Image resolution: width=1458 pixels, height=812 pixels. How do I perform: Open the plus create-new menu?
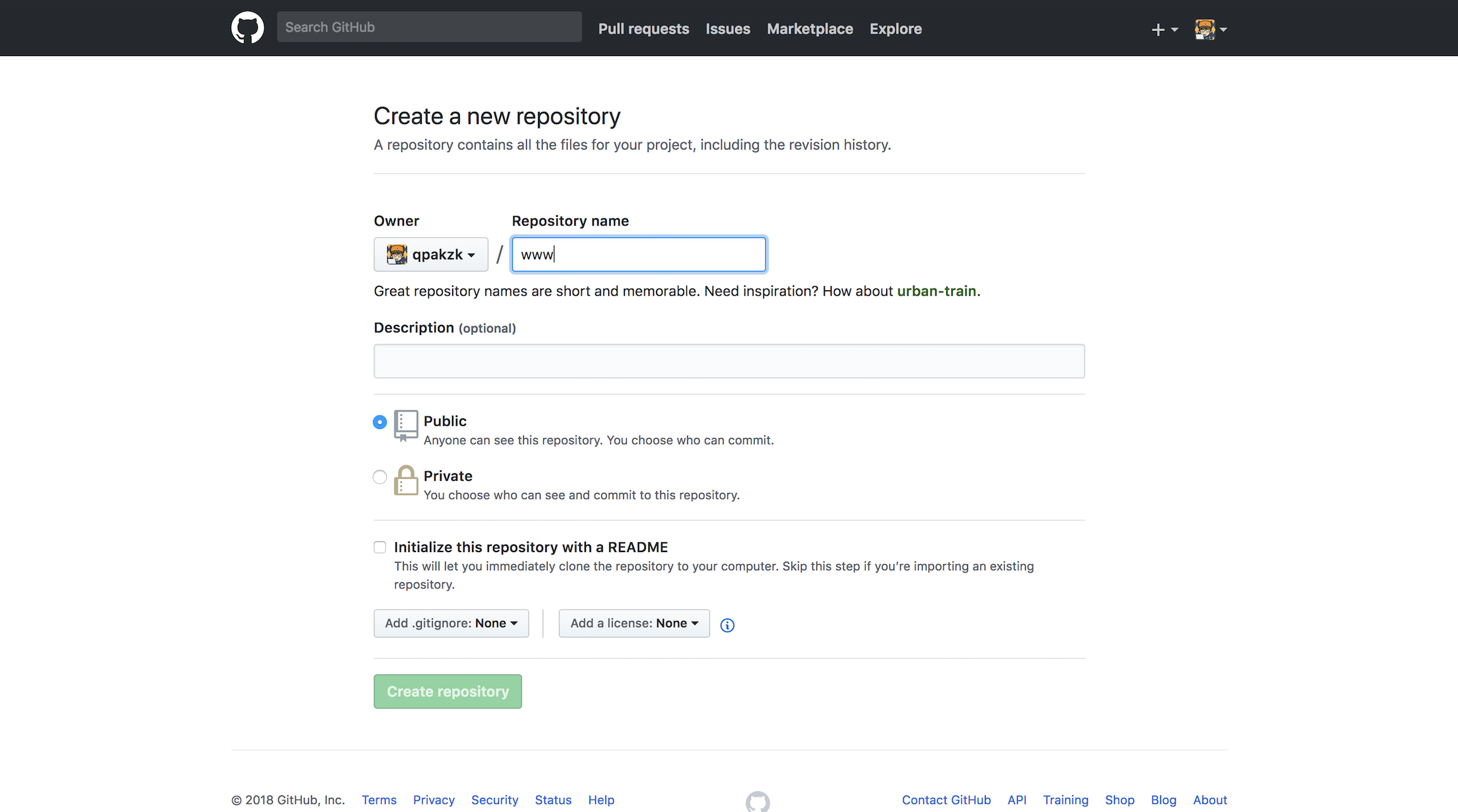(1164, 29)
